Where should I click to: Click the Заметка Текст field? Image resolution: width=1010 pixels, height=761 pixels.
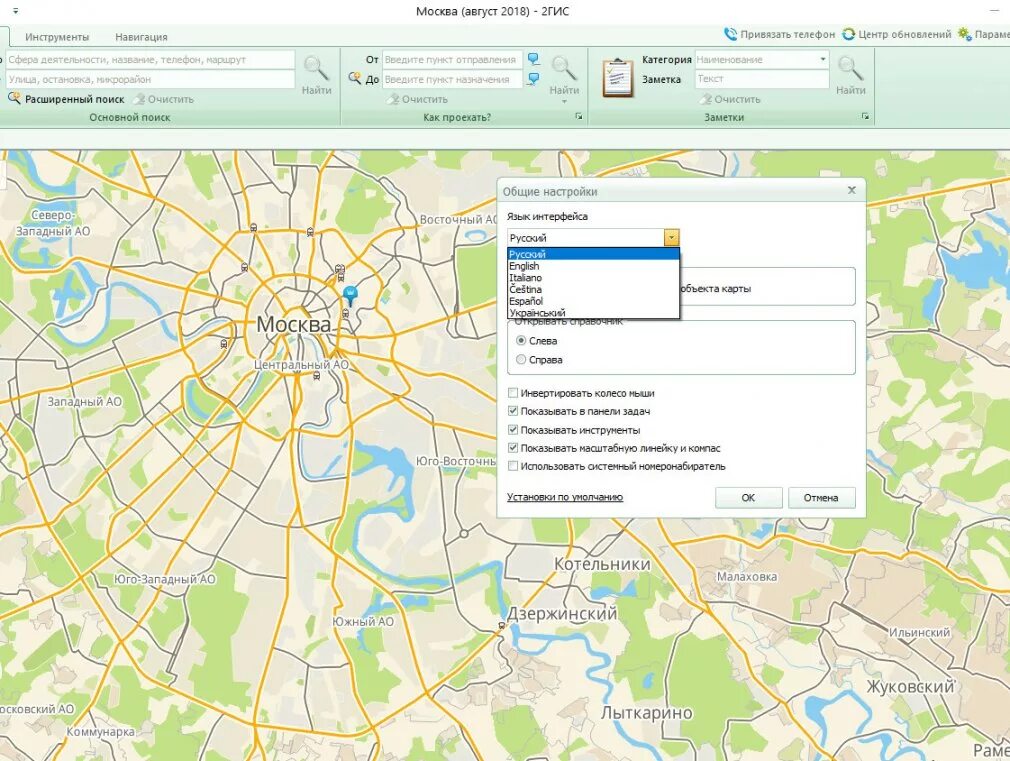click(762, 79)
